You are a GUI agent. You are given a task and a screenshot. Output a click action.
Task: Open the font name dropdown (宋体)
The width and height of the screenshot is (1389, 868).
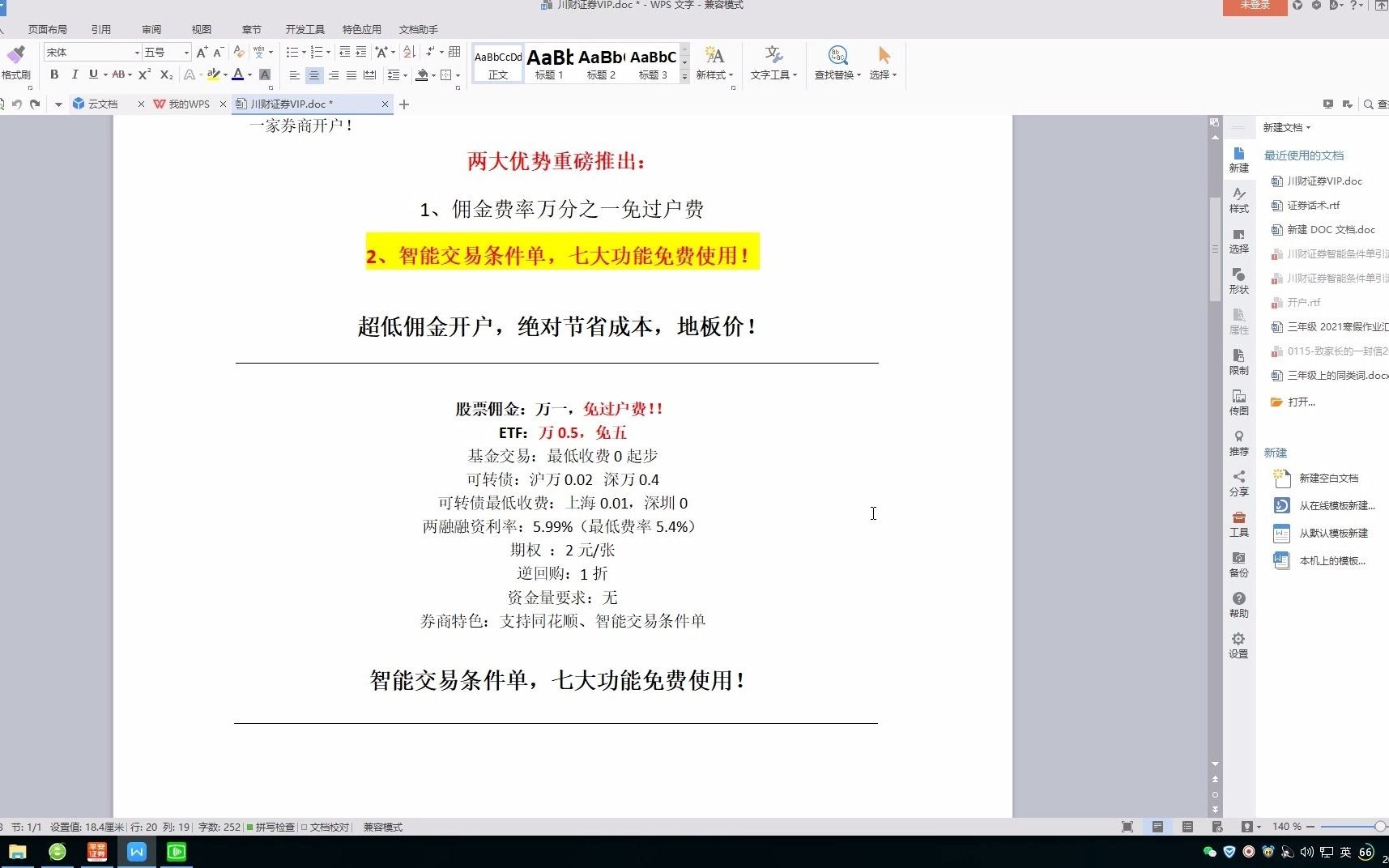(137, 53)
